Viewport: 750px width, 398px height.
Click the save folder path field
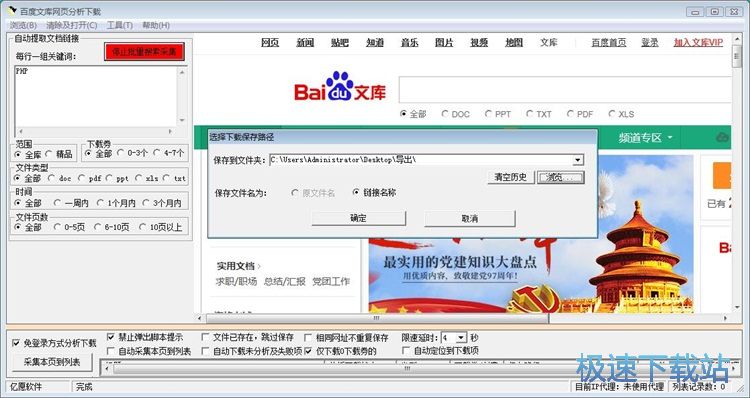[x=421, y=160]
